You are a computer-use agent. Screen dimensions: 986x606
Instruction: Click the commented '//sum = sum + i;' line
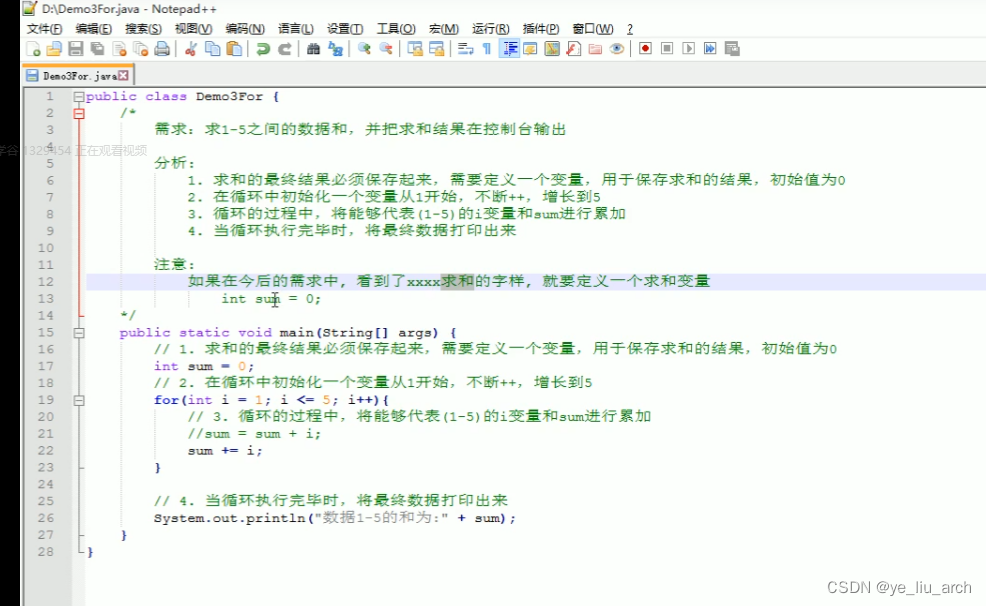[x=254, y=434]
